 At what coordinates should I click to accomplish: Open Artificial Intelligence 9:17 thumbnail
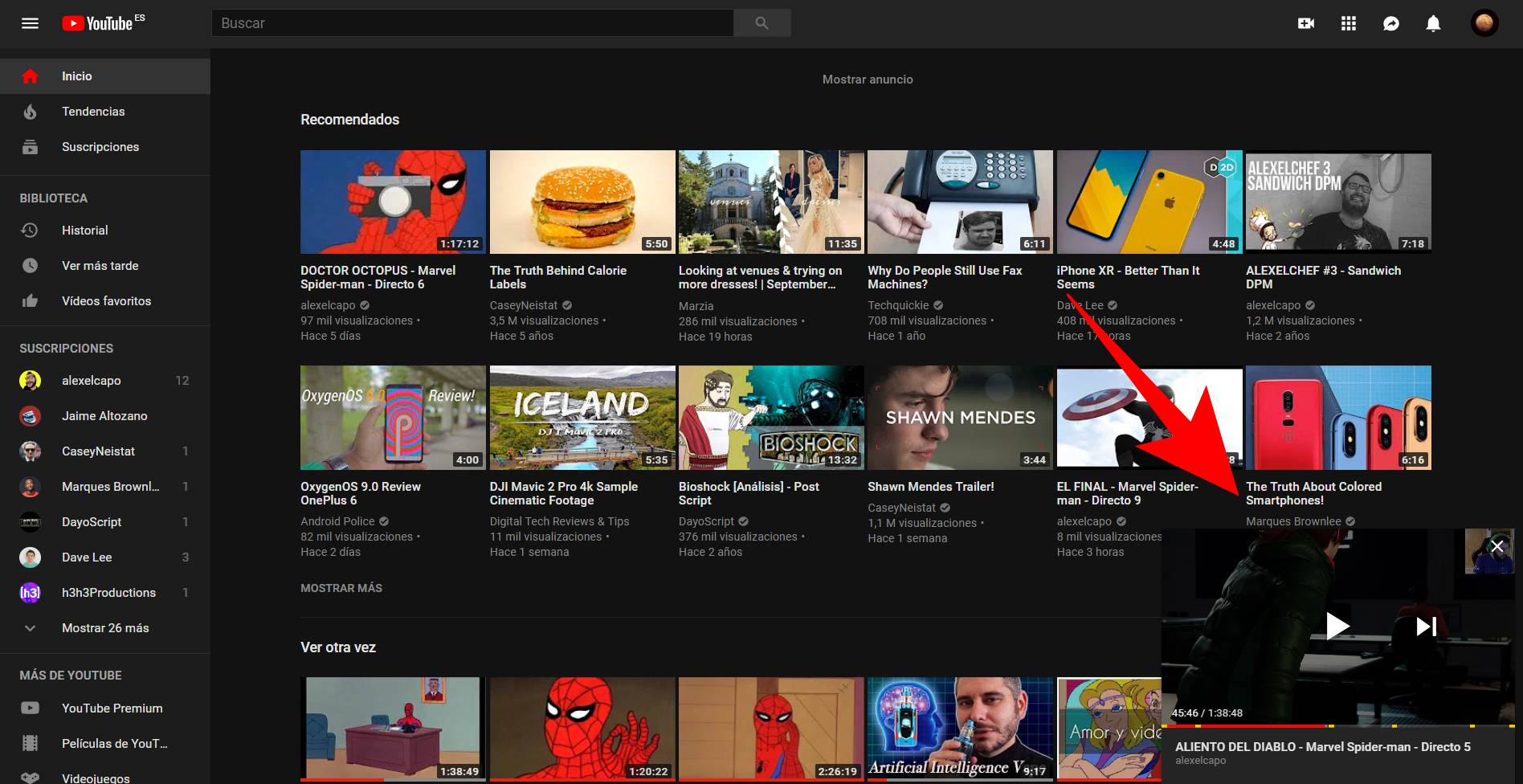[960, 729]
